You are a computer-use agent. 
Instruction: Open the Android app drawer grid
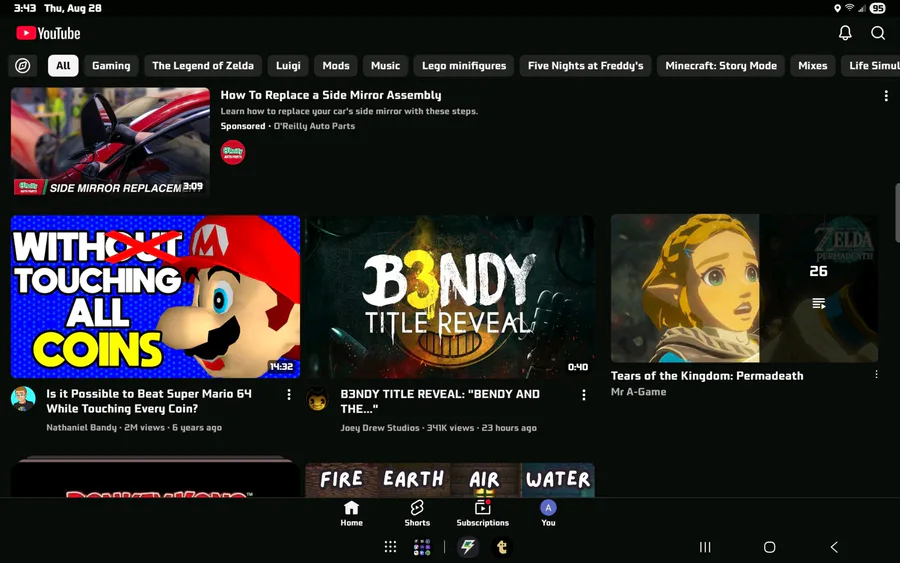click(x=390, y=547)
